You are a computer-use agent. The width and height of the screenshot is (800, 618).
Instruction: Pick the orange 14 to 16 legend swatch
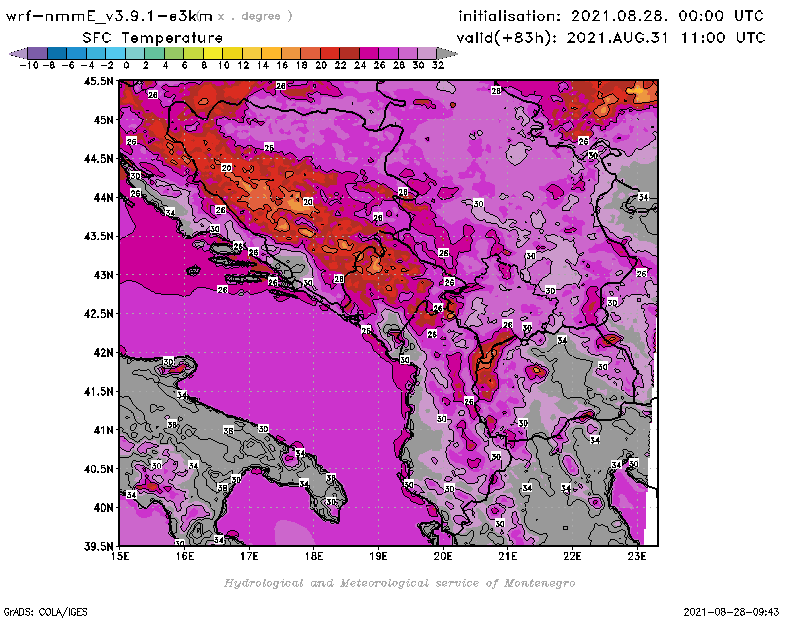271,54
